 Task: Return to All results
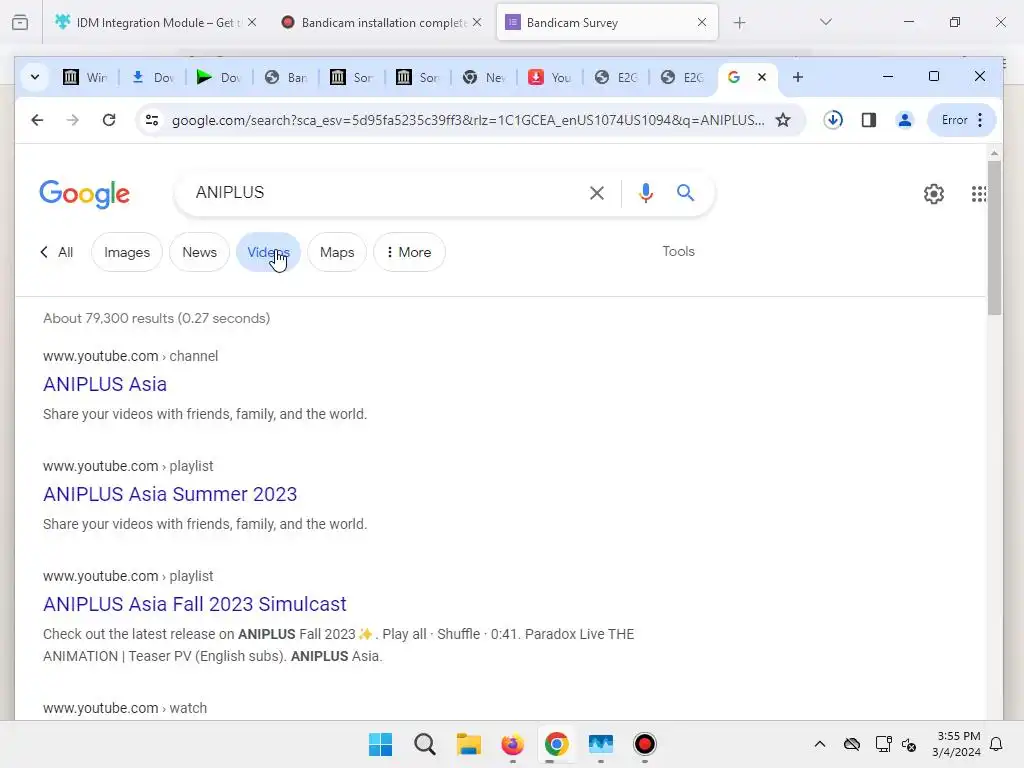[x=57, y=252]
